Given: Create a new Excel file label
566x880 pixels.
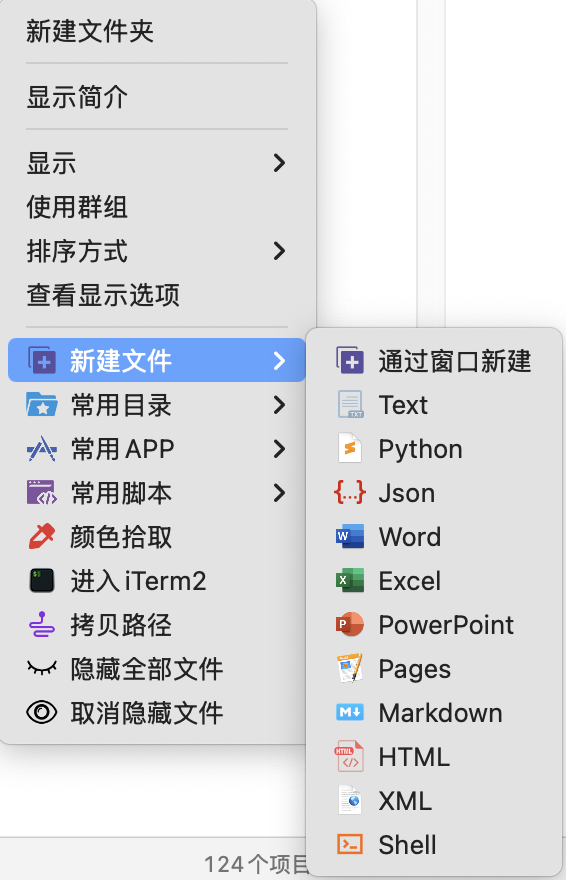Looking at the screenshot, I should pos(409,581).
